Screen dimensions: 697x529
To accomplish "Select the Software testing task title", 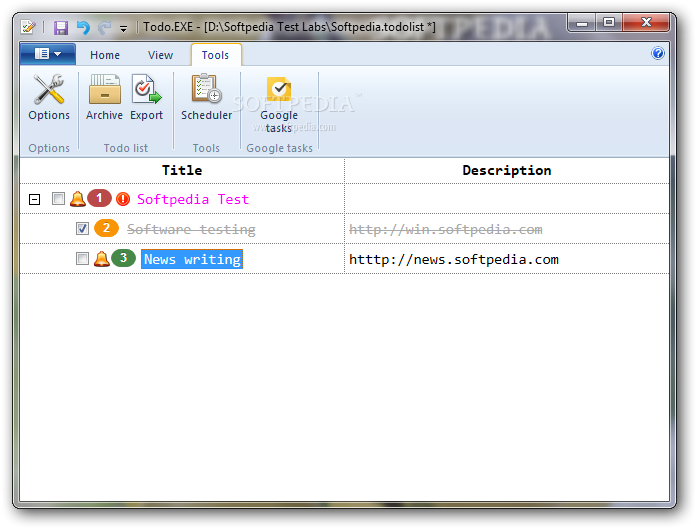I will pos(191,229).
